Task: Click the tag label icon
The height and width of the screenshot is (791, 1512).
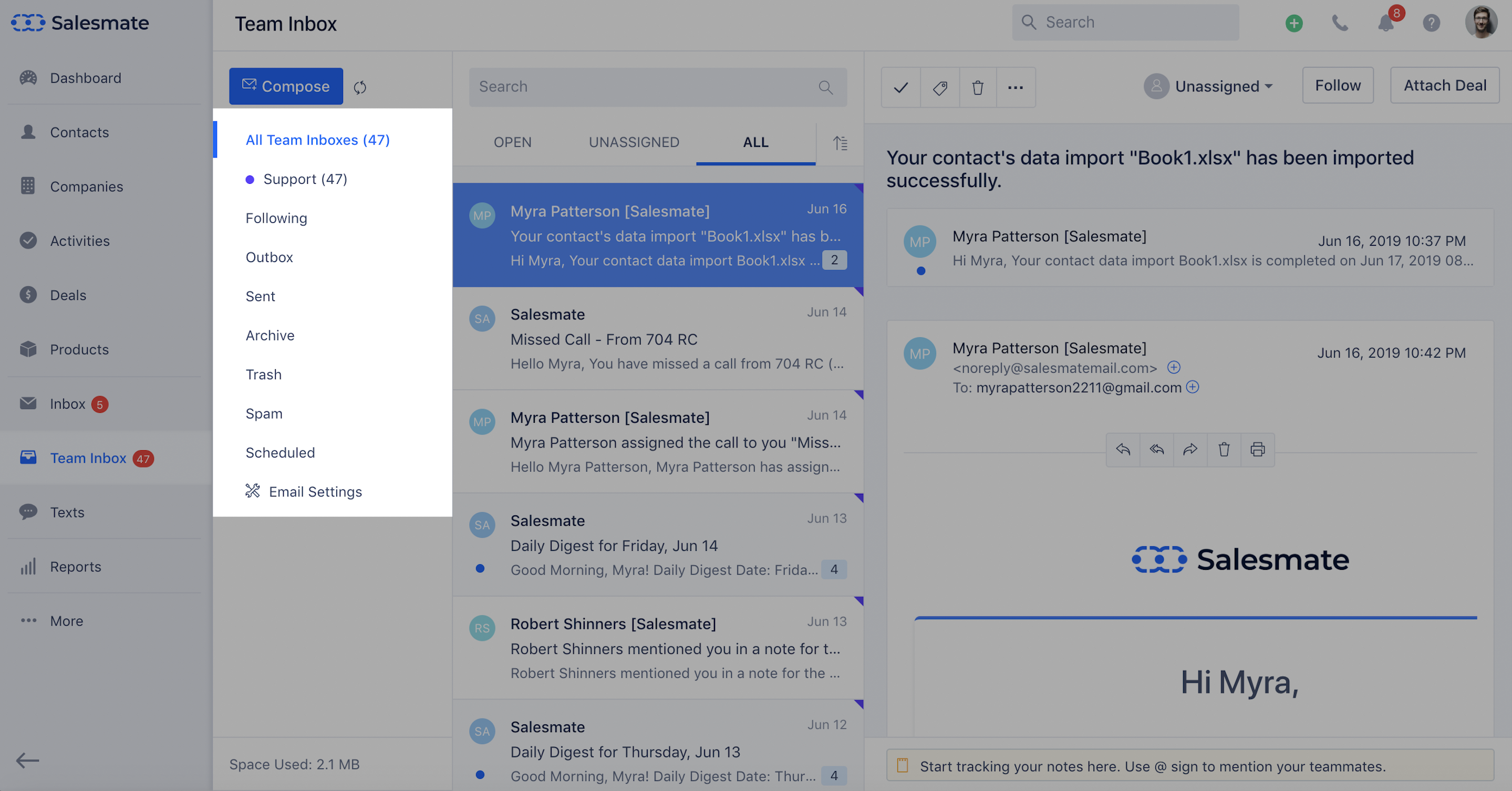Action: [940, 87]
